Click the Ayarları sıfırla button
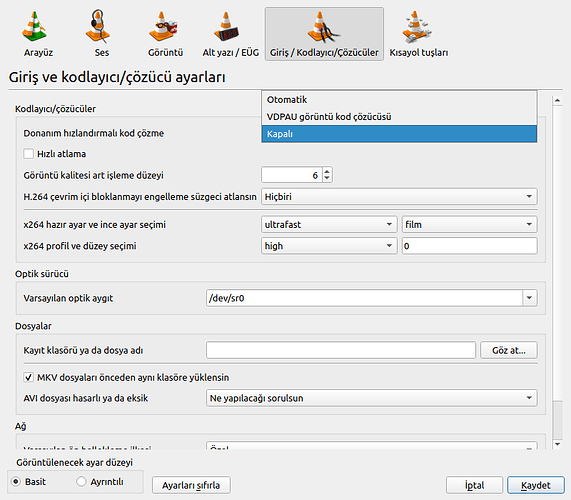 pyautogui.click(x=191, y=485)
